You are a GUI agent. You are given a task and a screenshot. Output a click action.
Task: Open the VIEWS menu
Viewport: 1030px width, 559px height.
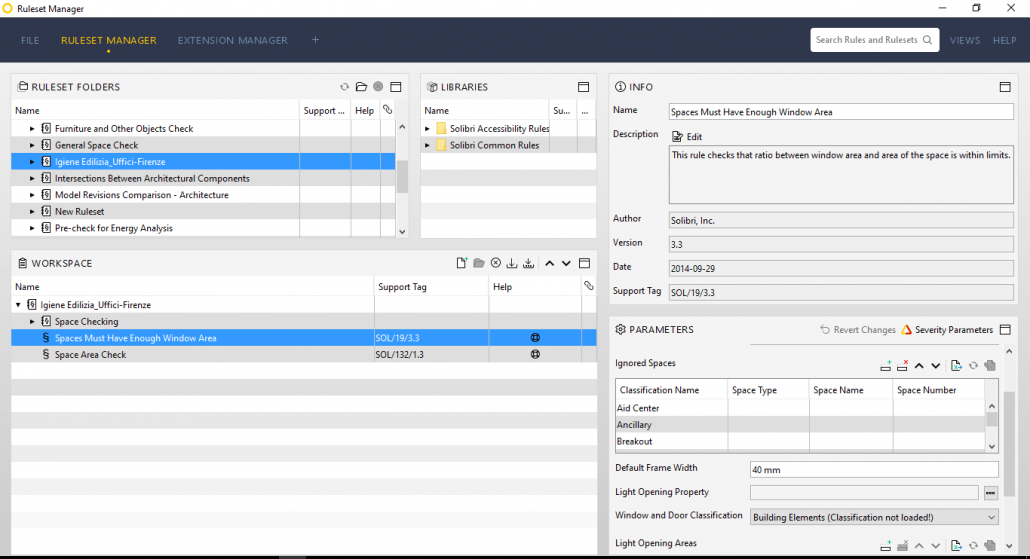965,40
